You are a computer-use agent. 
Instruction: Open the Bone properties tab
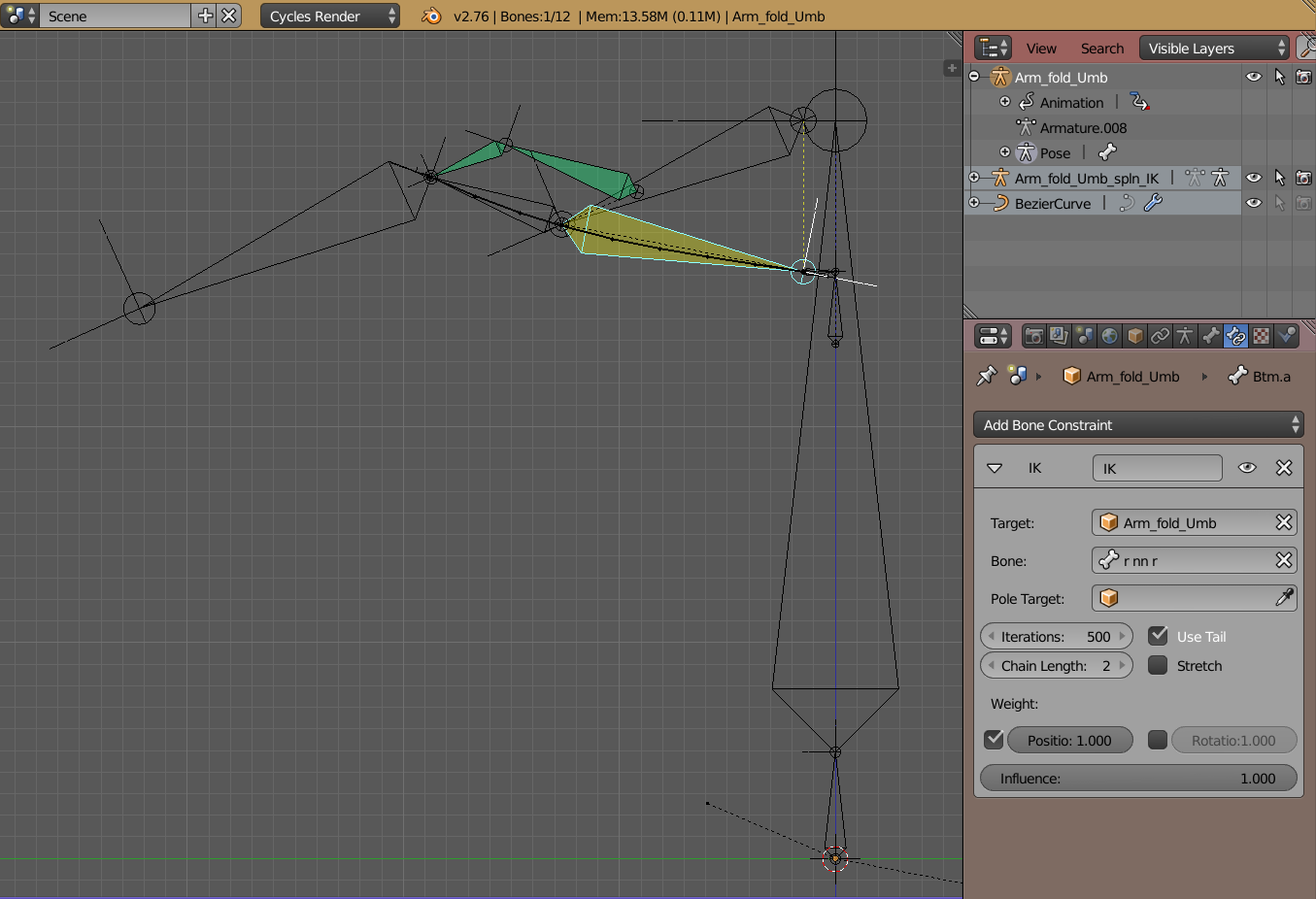pos(1210,336)
